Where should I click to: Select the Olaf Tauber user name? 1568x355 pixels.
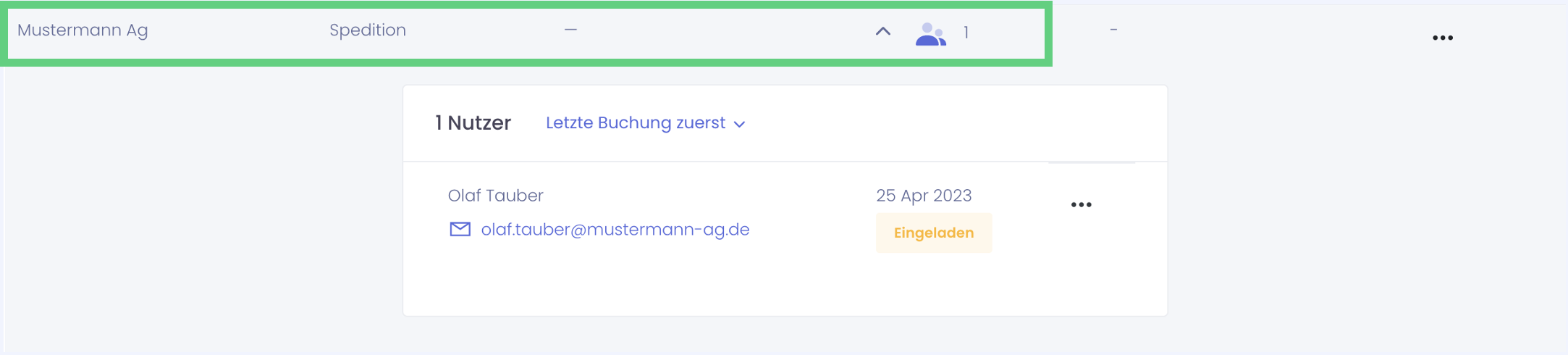coord(495,196)
